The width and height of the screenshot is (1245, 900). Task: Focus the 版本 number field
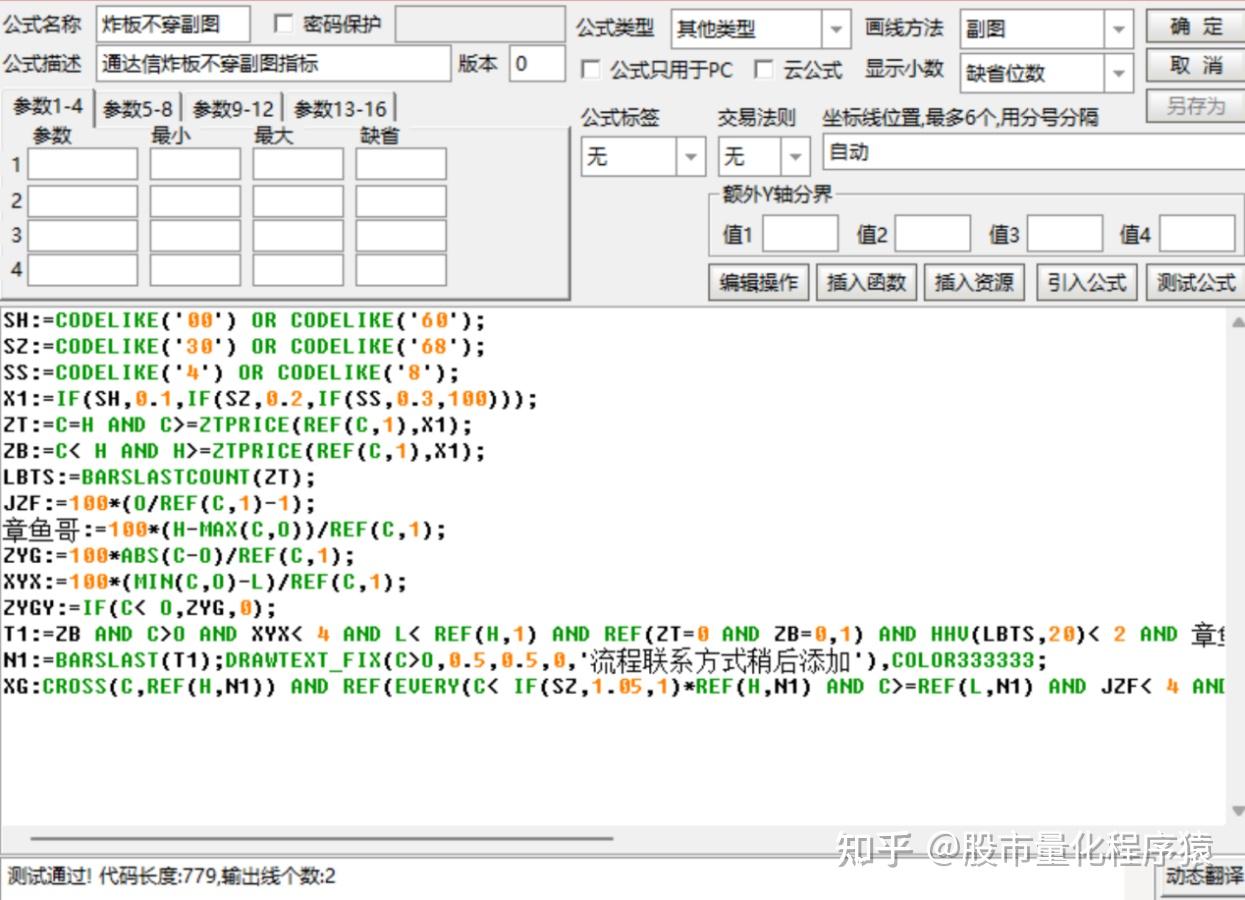pos(537,64)
